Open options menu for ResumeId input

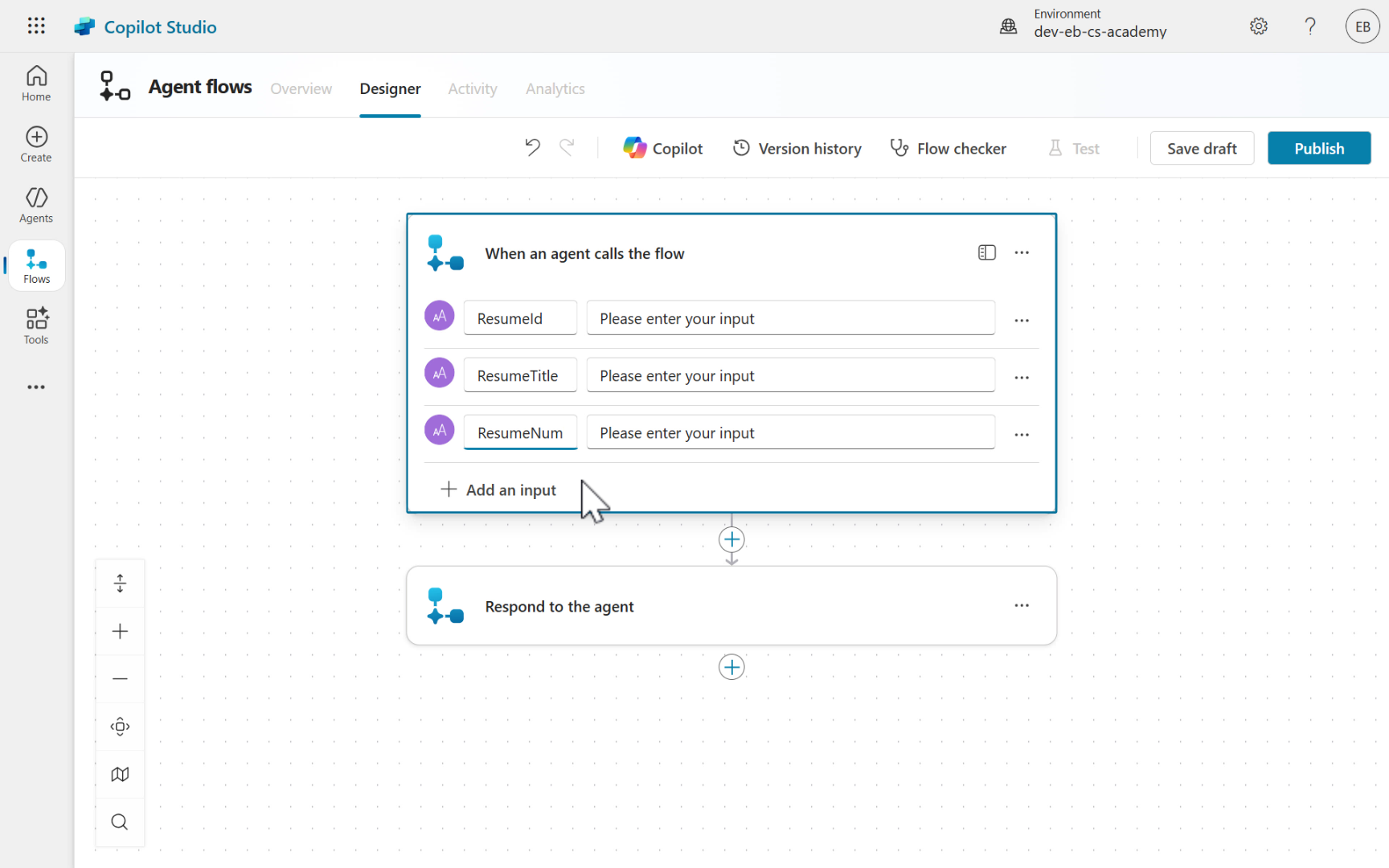click(1022, 320)
